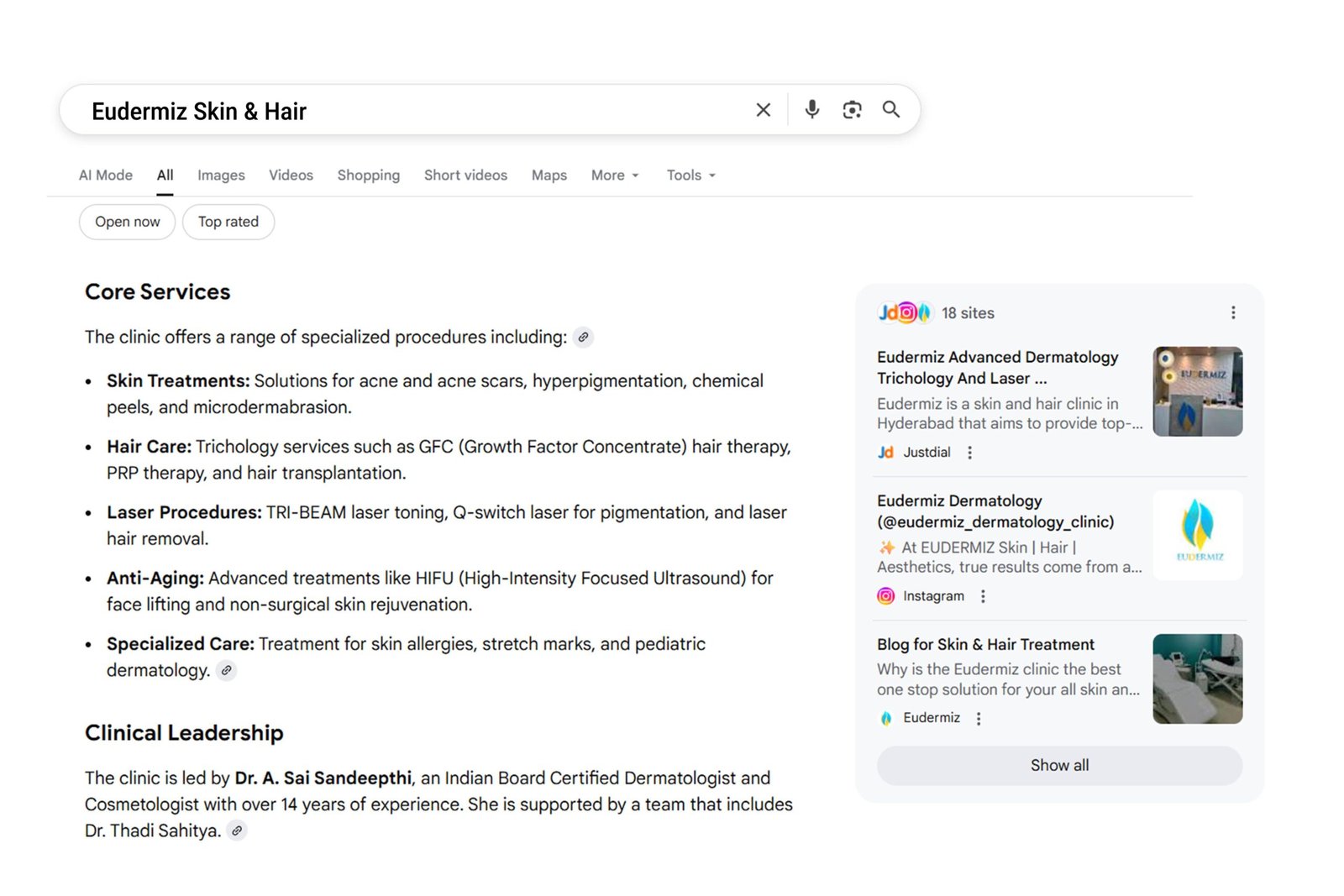
Task: Switch to the Images tab
Action: pos(221,175)
